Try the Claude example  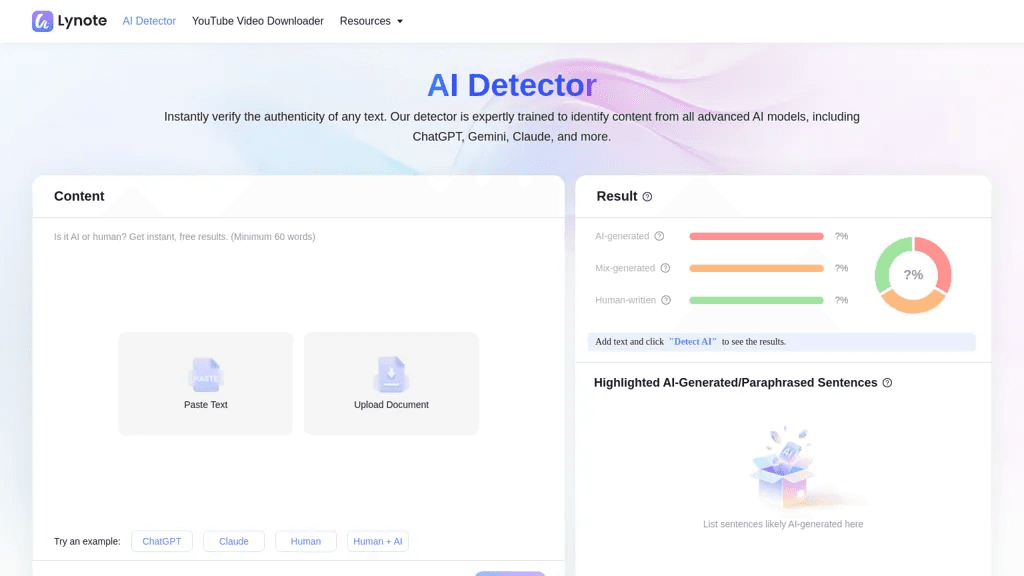[234, 541]
